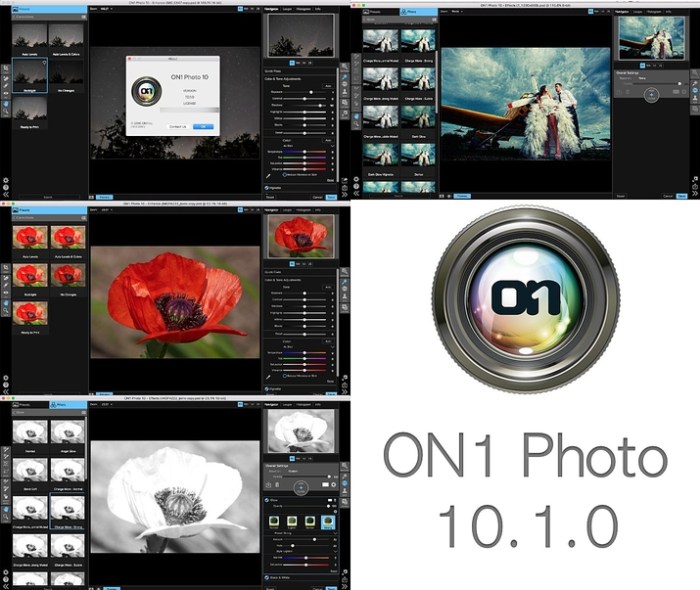The image size is (700, 590).
Task: Click Preview button below wedding photo
Action: coord(462,196)
